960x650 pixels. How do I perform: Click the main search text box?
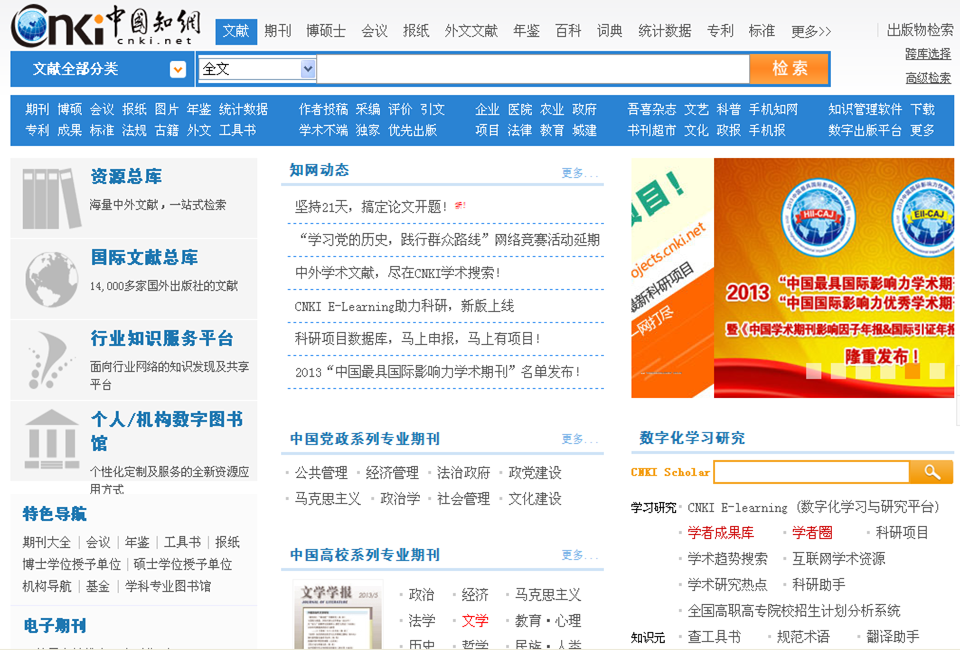533,69
